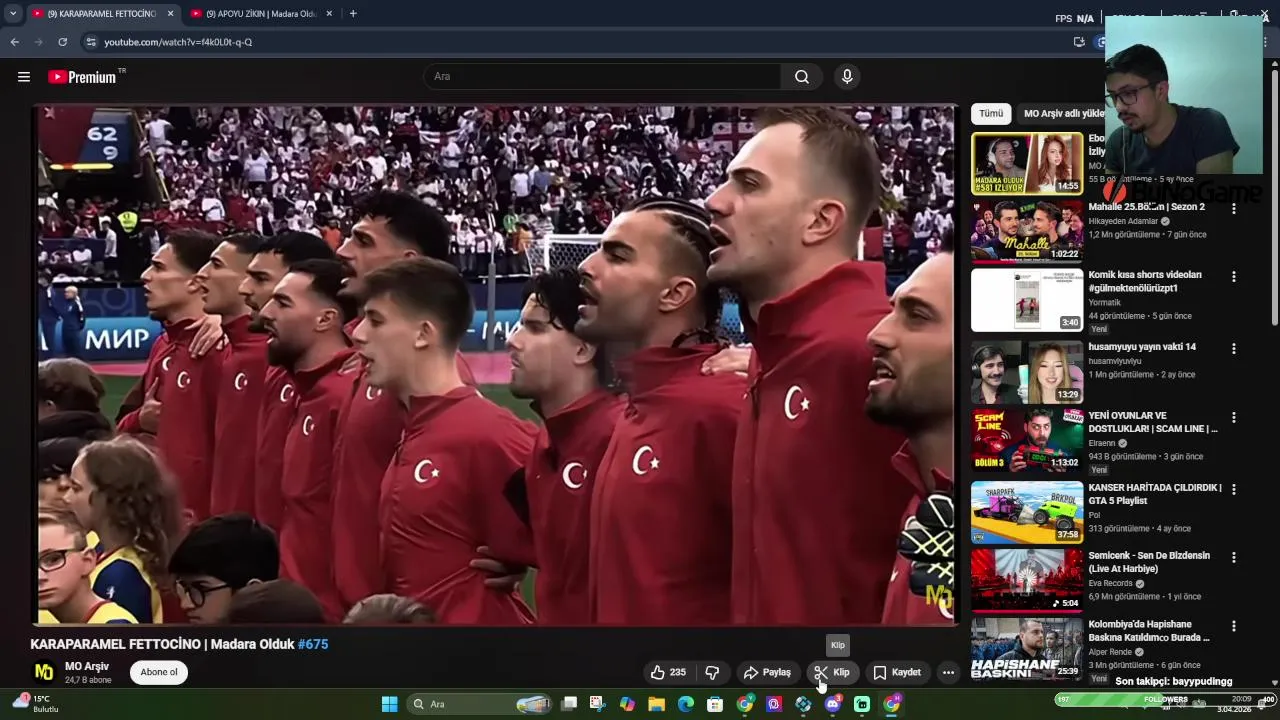Image resolution: width=1280 pixels, height=720 pixels.
Task: Open more actions three-dot menu below video
Action: pos(948,672)
